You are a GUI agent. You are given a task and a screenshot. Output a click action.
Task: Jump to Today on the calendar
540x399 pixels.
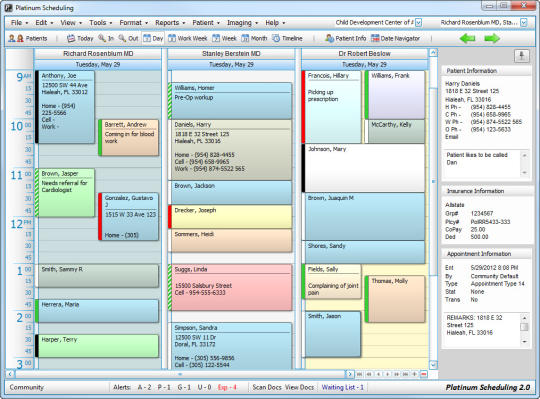pyautogui.click(x=80, y=38)
